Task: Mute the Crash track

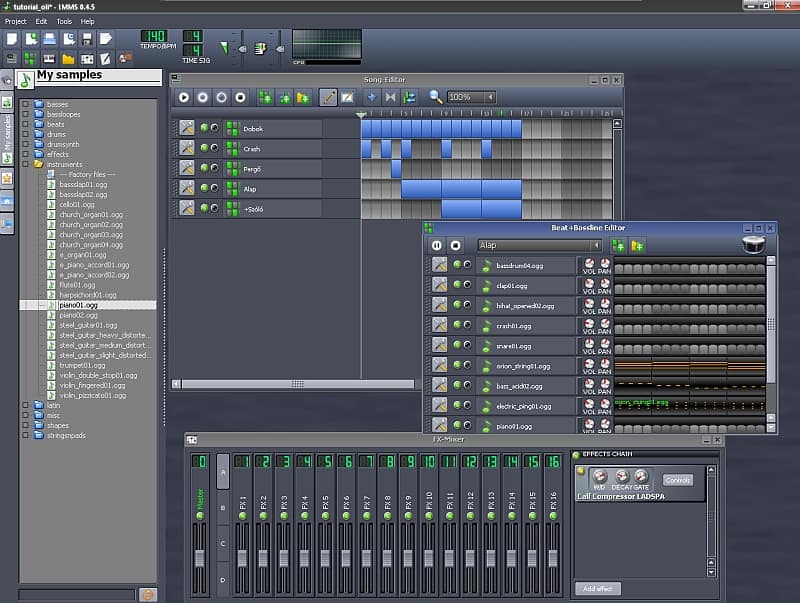Action: click(x=204, y=148)
